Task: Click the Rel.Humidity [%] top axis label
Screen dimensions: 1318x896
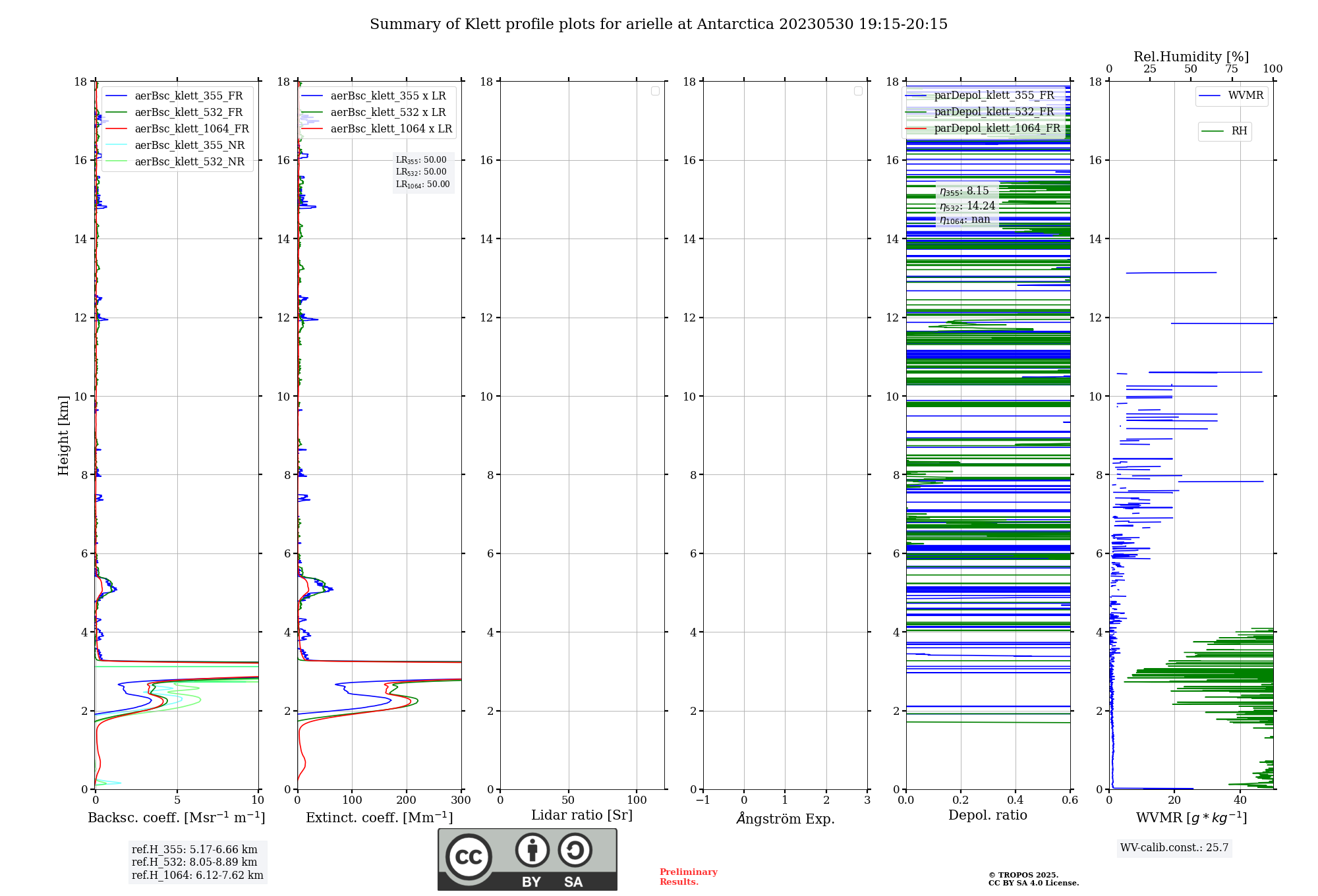Action: 1191,57
